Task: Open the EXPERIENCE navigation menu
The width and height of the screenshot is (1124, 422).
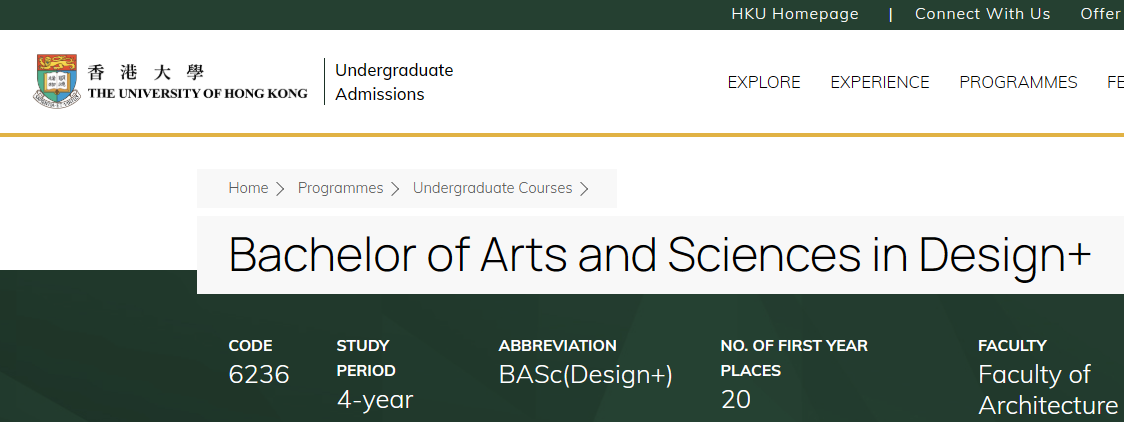Action: coord(879,82)
